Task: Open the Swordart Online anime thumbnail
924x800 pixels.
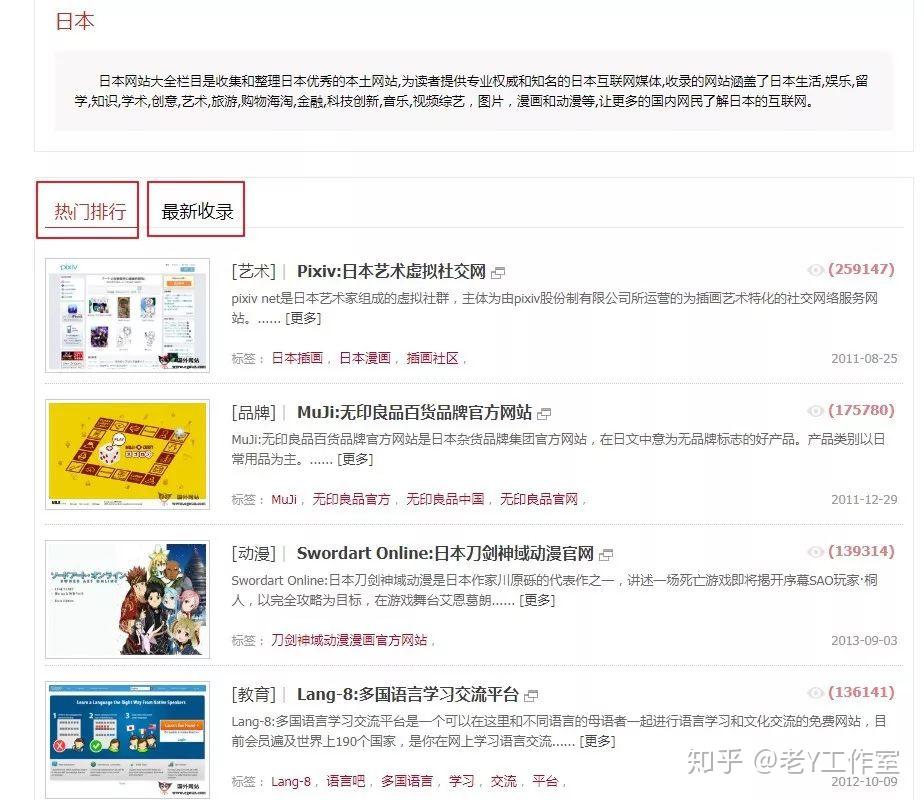Action: click(128, 598)
